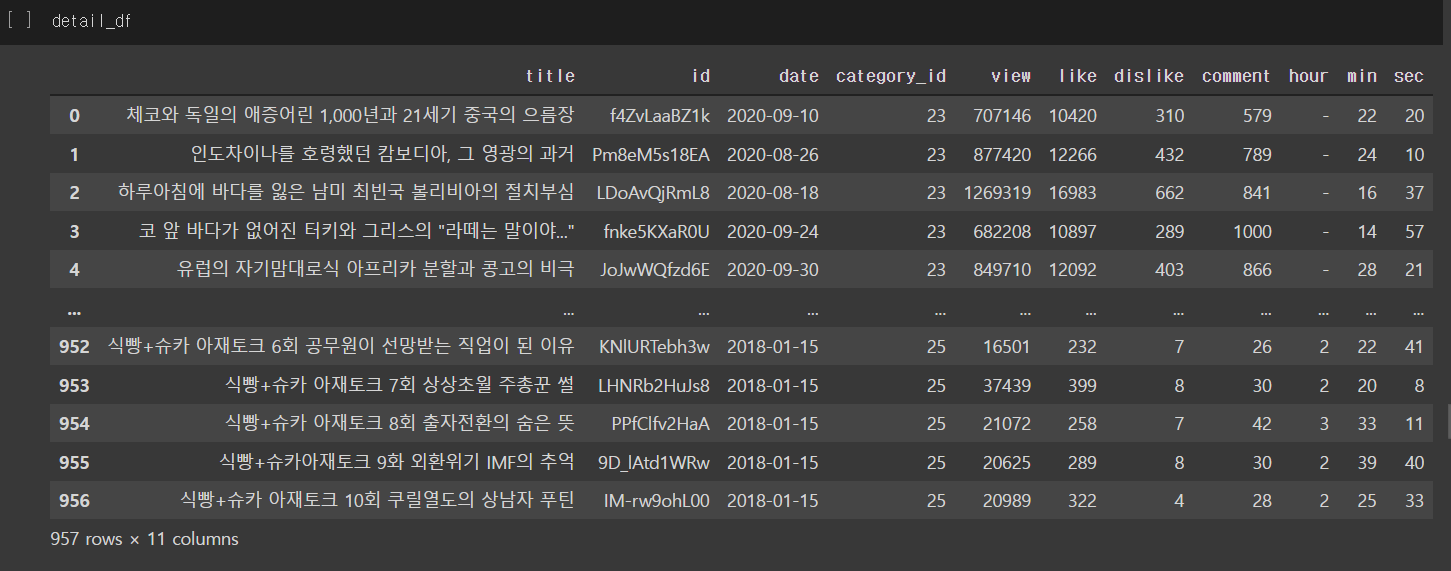Click the view count 1269319

coord(997,193)
